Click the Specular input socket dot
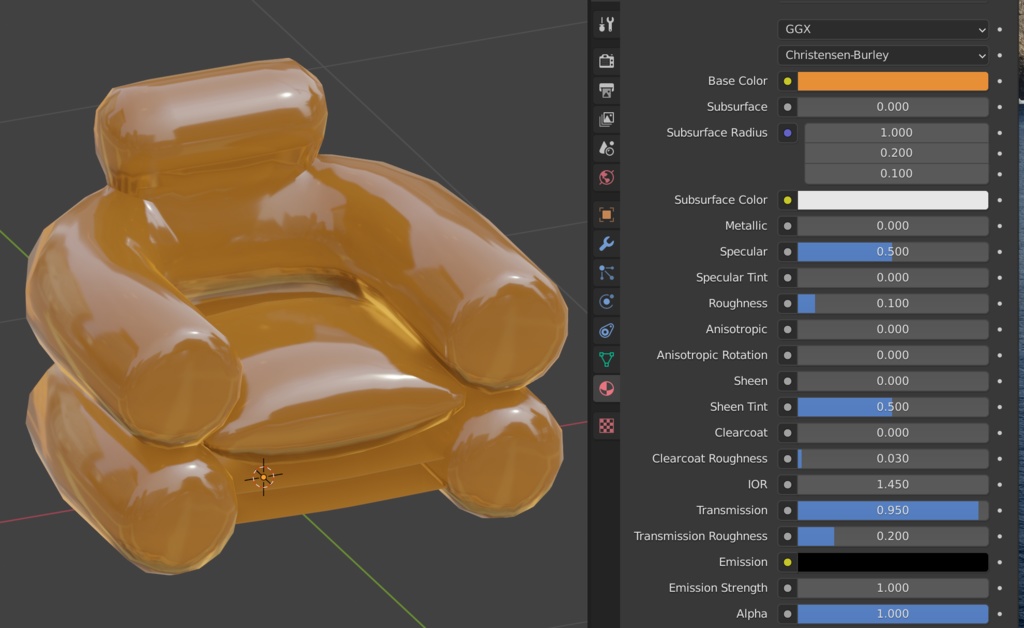This screenshot has height=628, width=1024. coord(788,251)
